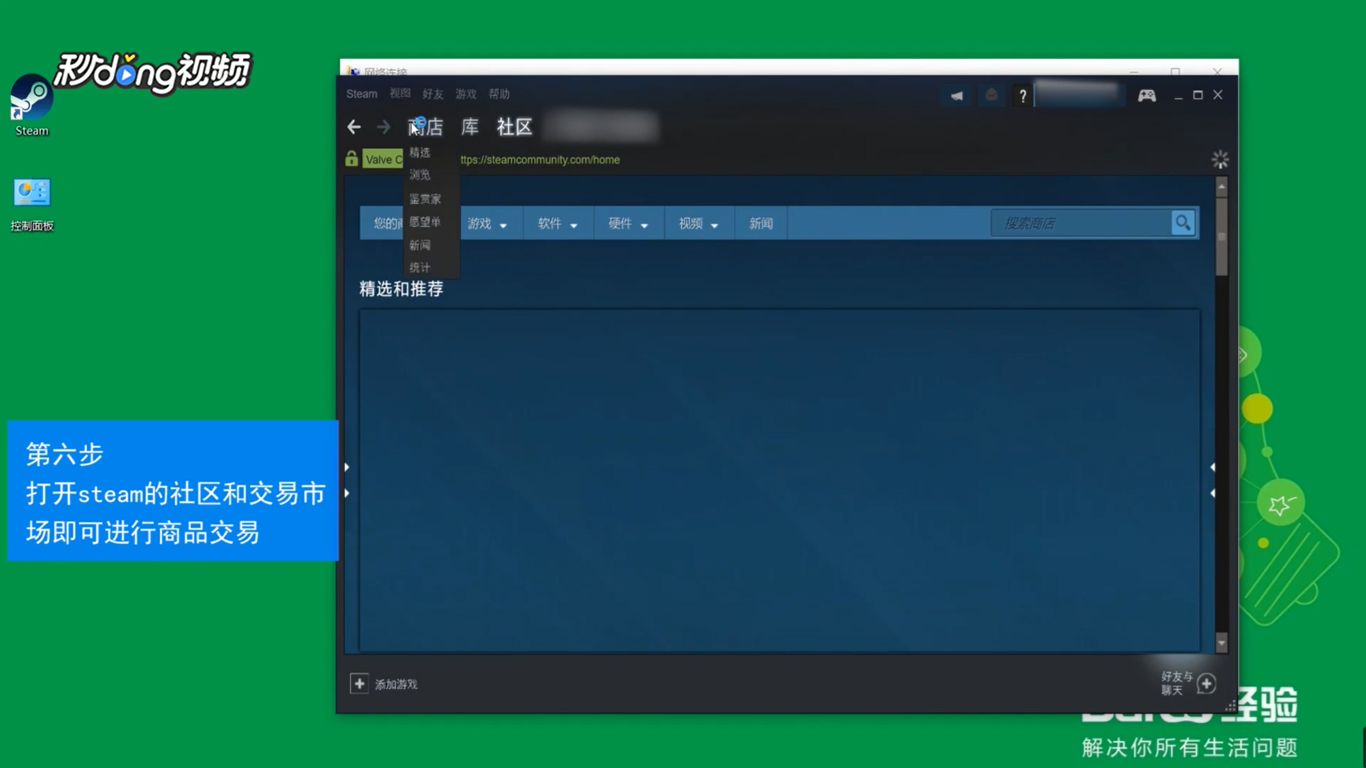Image resolution: width=1366 pixels, height=768 pixels.
Task: Open 您的商店 in store navigation bar
Action: pos(383,224)
